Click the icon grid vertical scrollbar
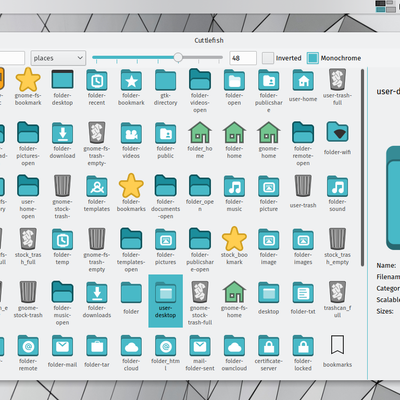The width and height of the screenshot is (400, 400). [x=362, y=168]
